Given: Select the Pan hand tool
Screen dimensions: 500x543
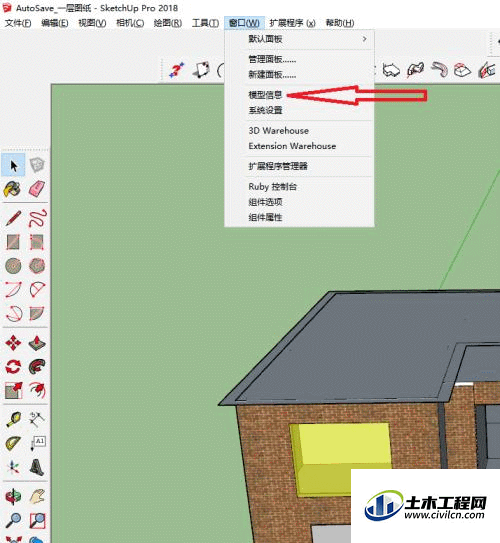Looking at the screenshot, I should [x=37, y=496].
